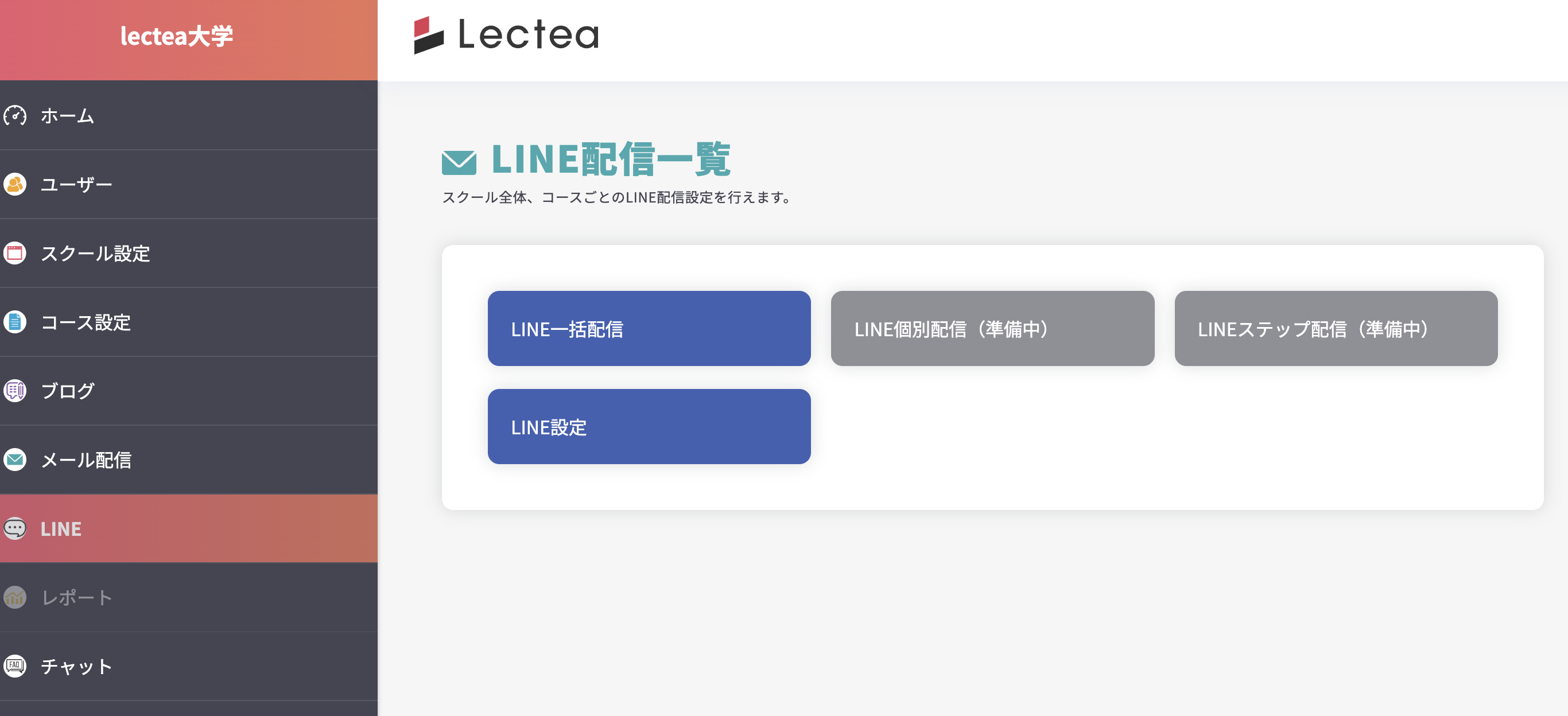
Task: Open the ホーム menu item
Action: 67,115
